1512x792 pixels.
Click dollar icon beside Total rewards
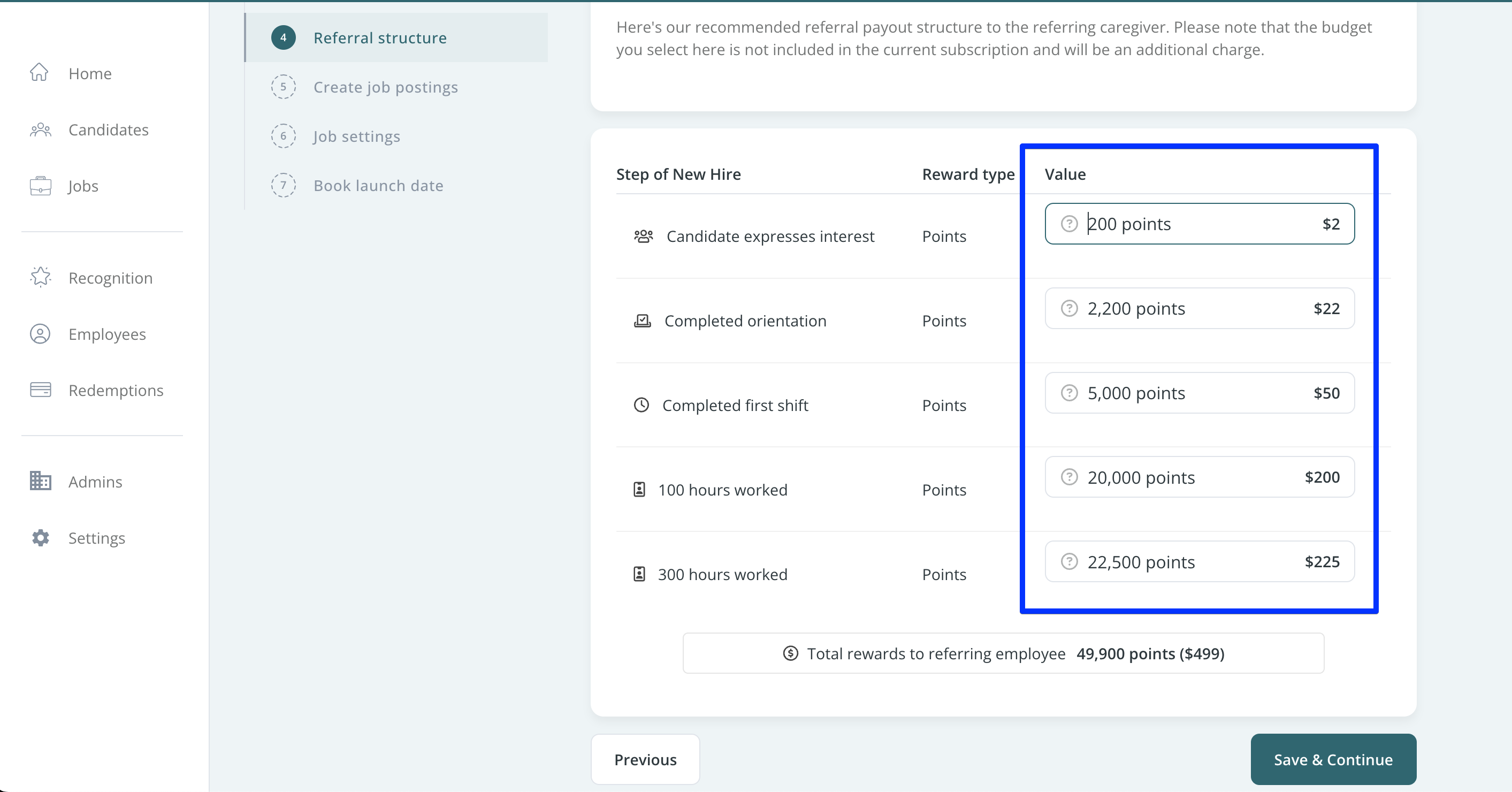coord(791,653)
